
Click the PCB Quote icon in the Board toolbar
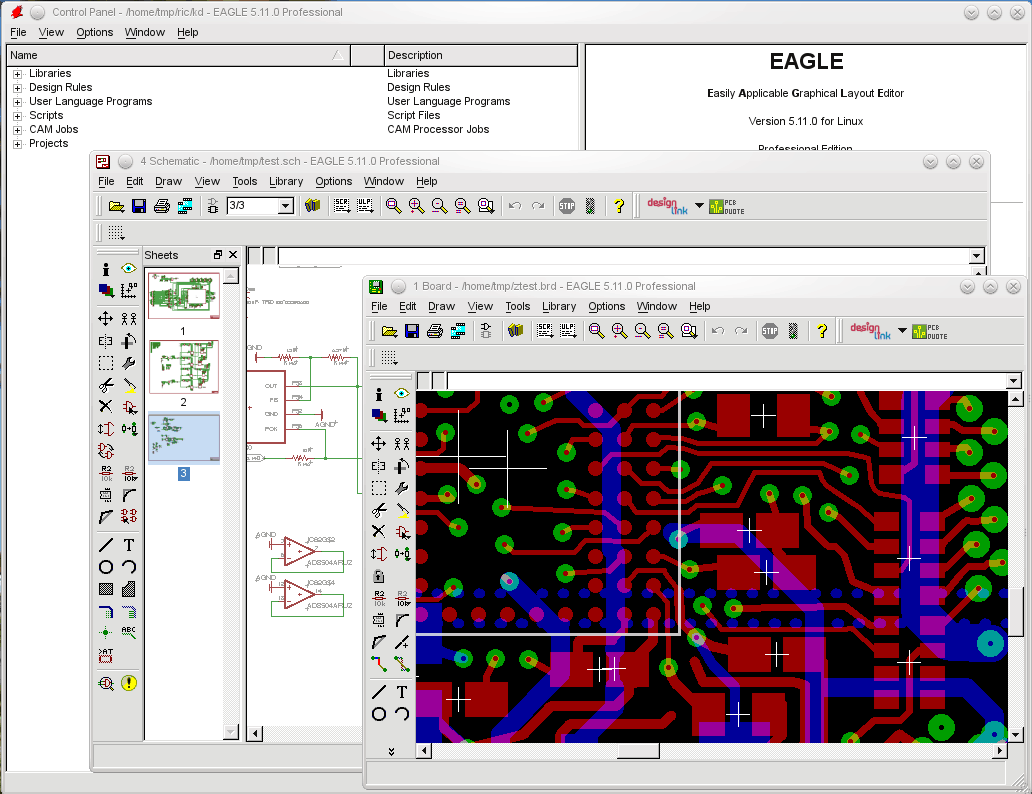click(x=929, y=332)
